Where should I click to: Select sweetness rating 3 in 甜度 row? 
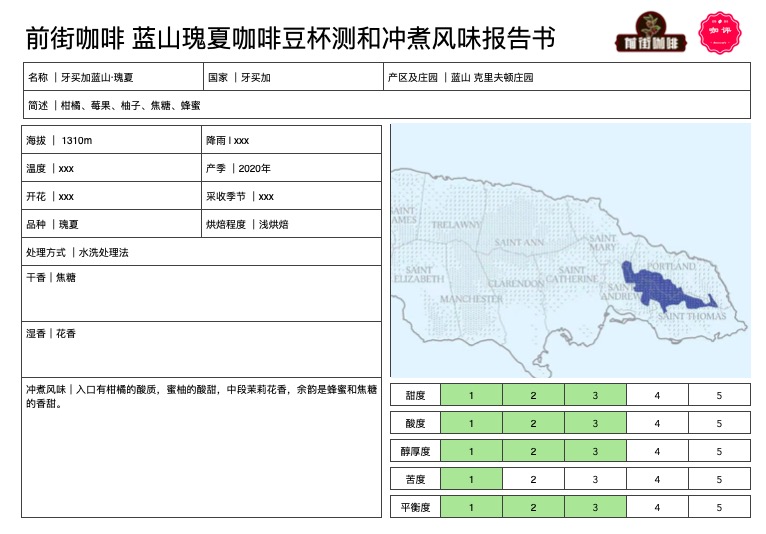595,395
